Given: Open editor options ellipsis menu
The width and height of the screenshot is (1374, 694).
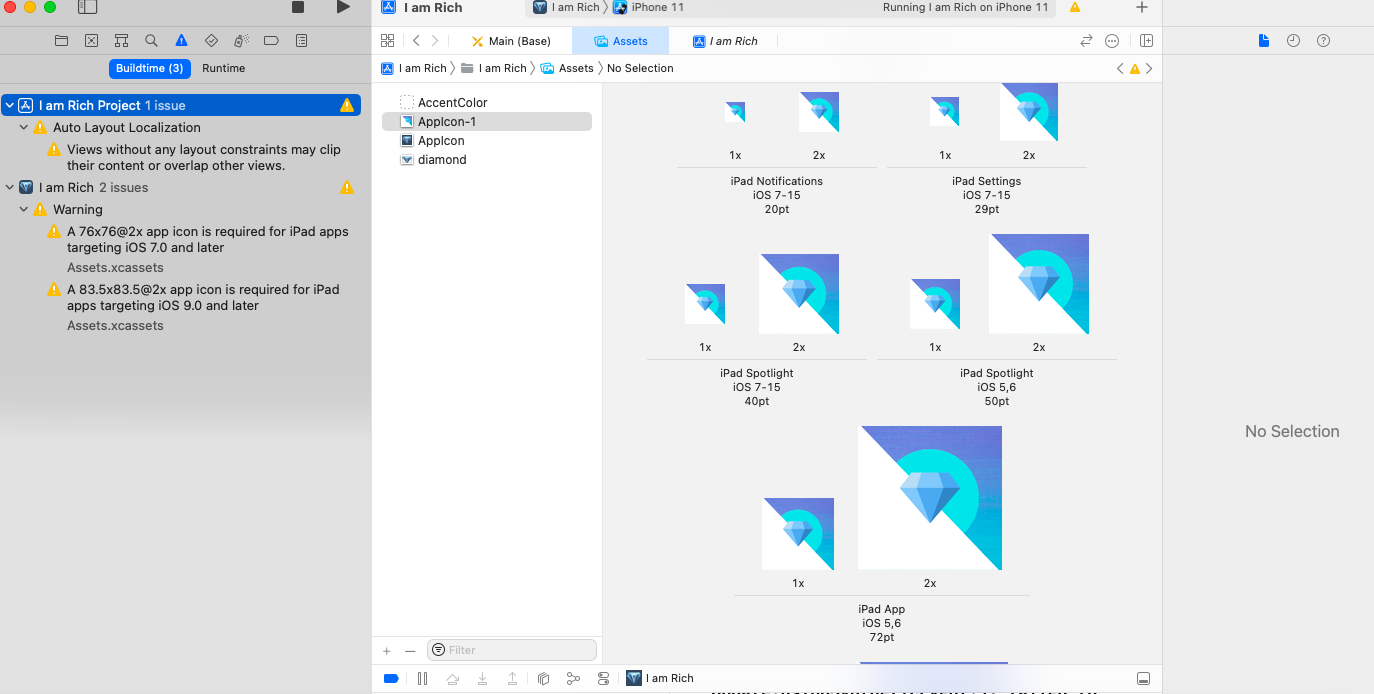Looking at the screenshot, I should click(1112, 41).
